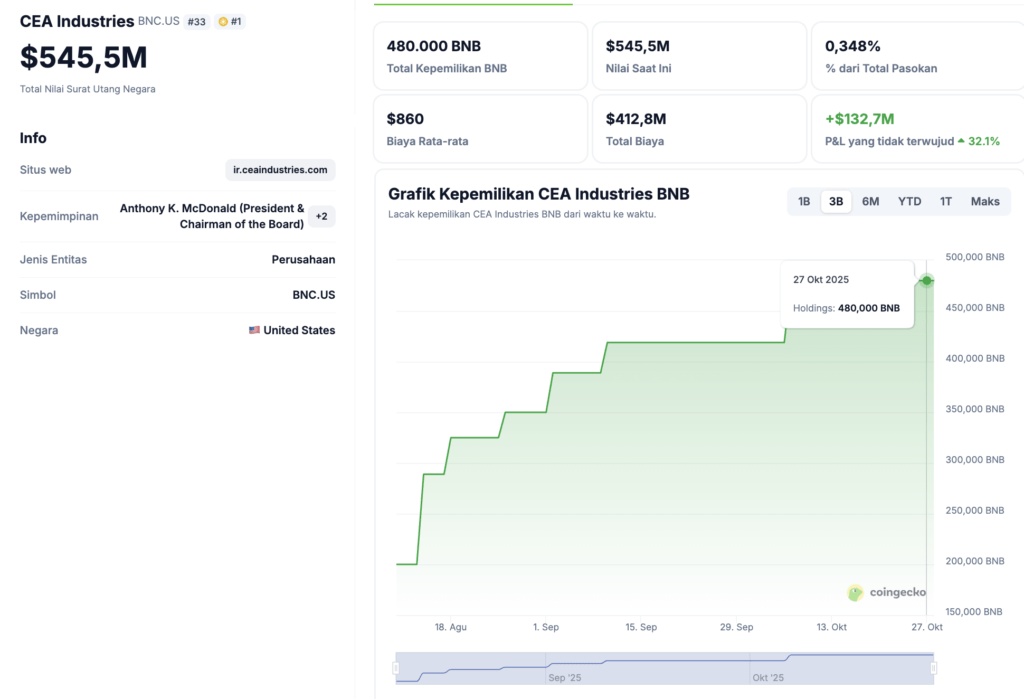This screenshot has width=1024, height=699.
Task: Switch chart to 6M range
Action: point(870,201)
